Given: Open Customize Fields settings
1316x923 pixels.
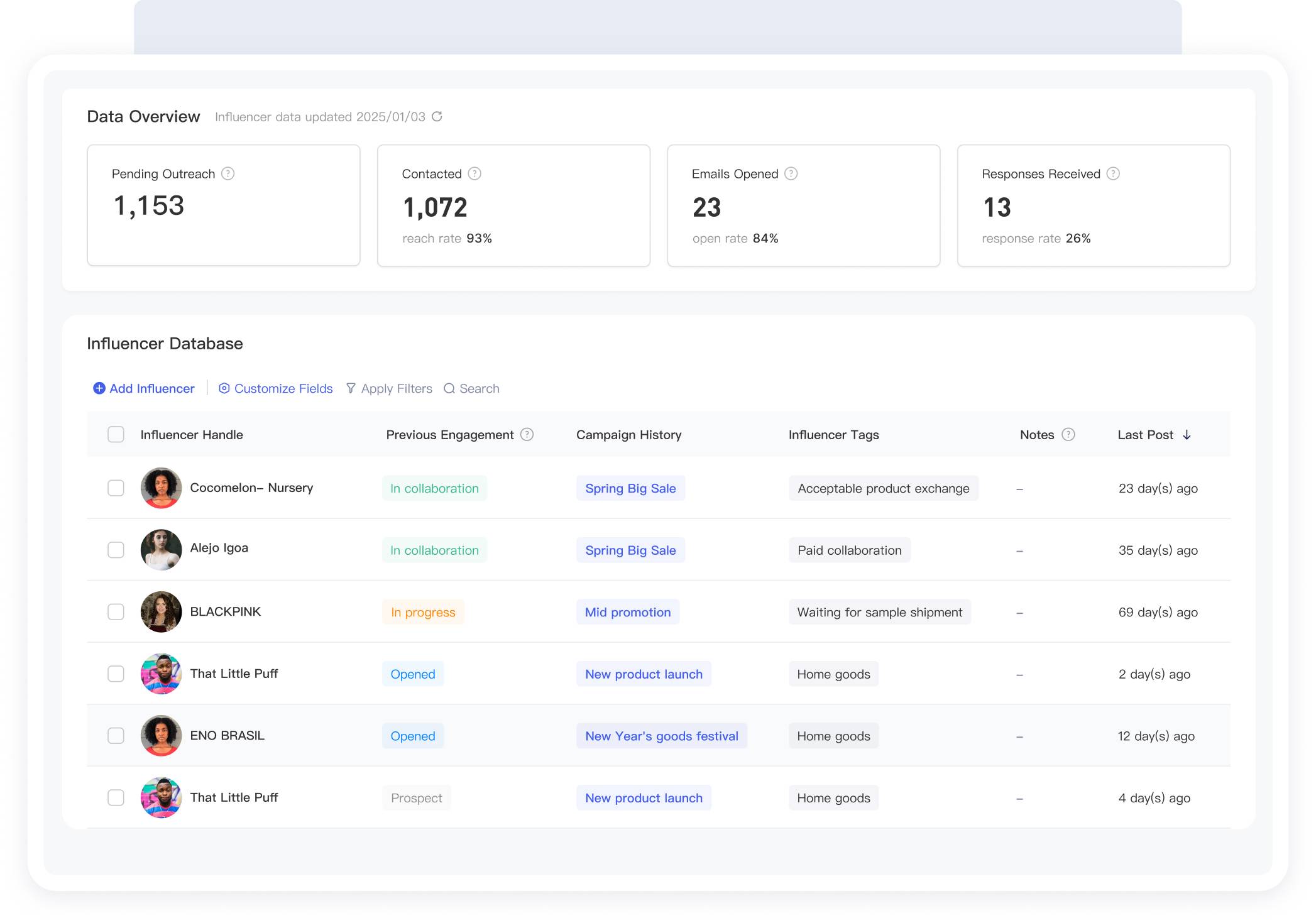Looking at the screenshot, I should pyautogui.click(x=275, y=388).
